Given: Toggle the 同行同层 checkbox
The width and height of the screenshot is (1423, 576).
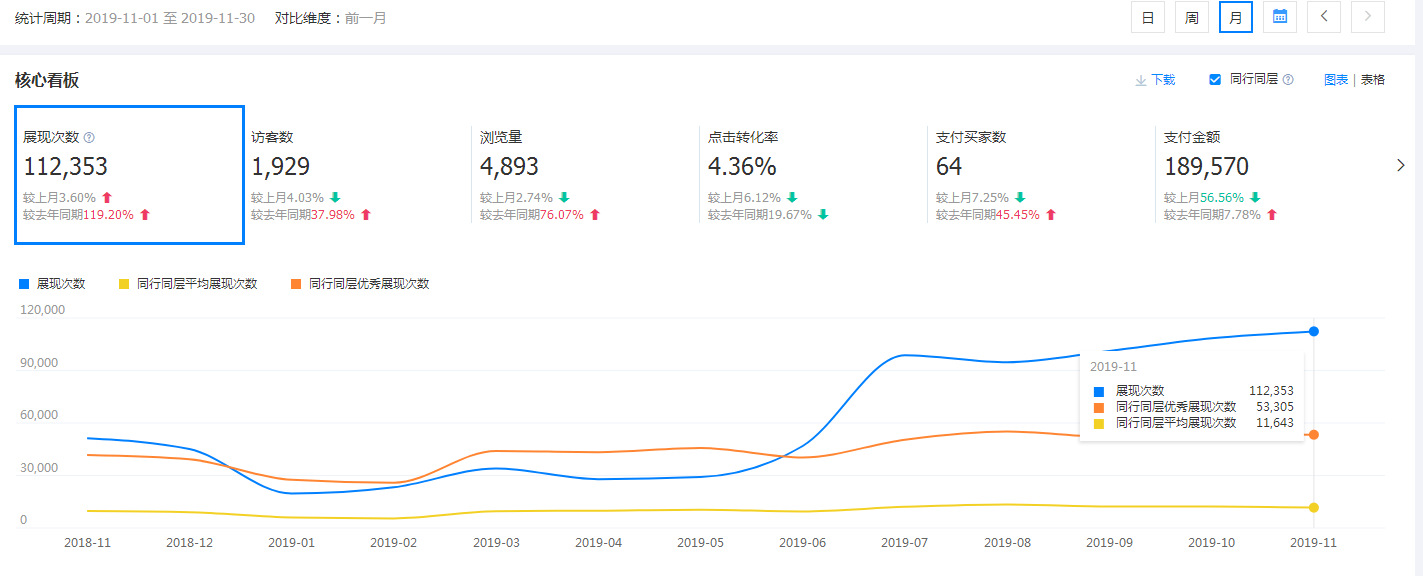Looking at the screenshot, I should click(1215, 80).
